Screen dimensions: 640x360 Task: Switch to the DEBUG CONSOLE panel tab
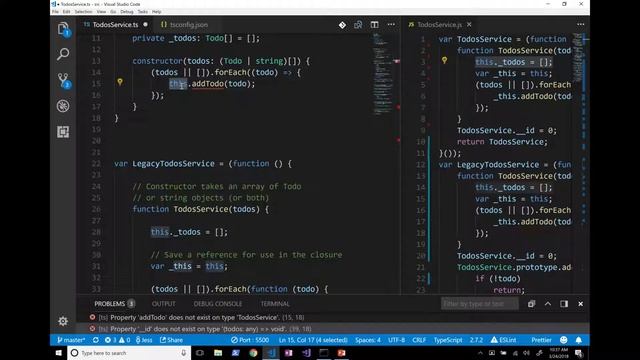click(x=218, y=304)
